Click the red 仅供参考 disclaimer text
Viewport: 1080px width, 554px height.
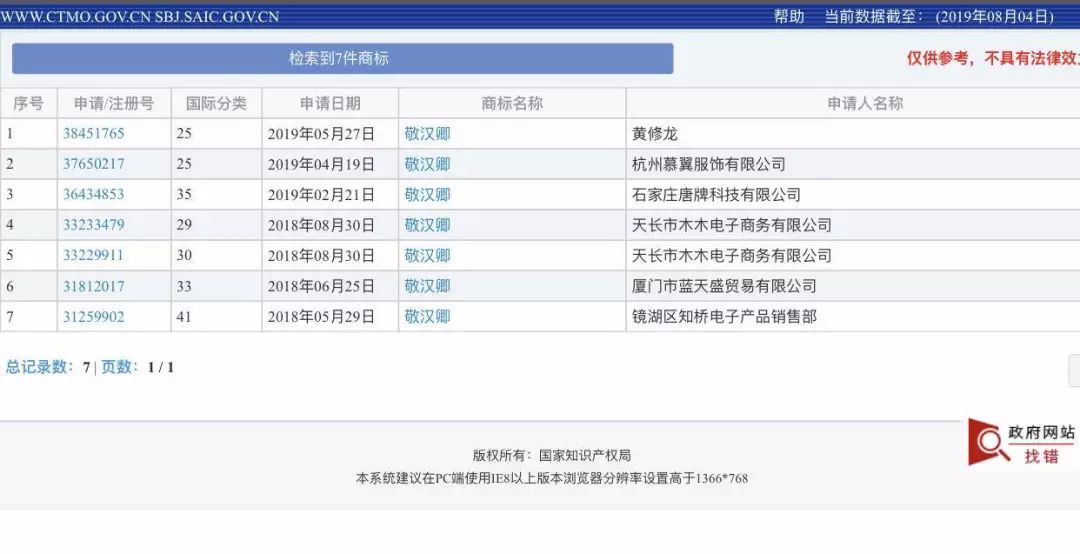point(993,59)
